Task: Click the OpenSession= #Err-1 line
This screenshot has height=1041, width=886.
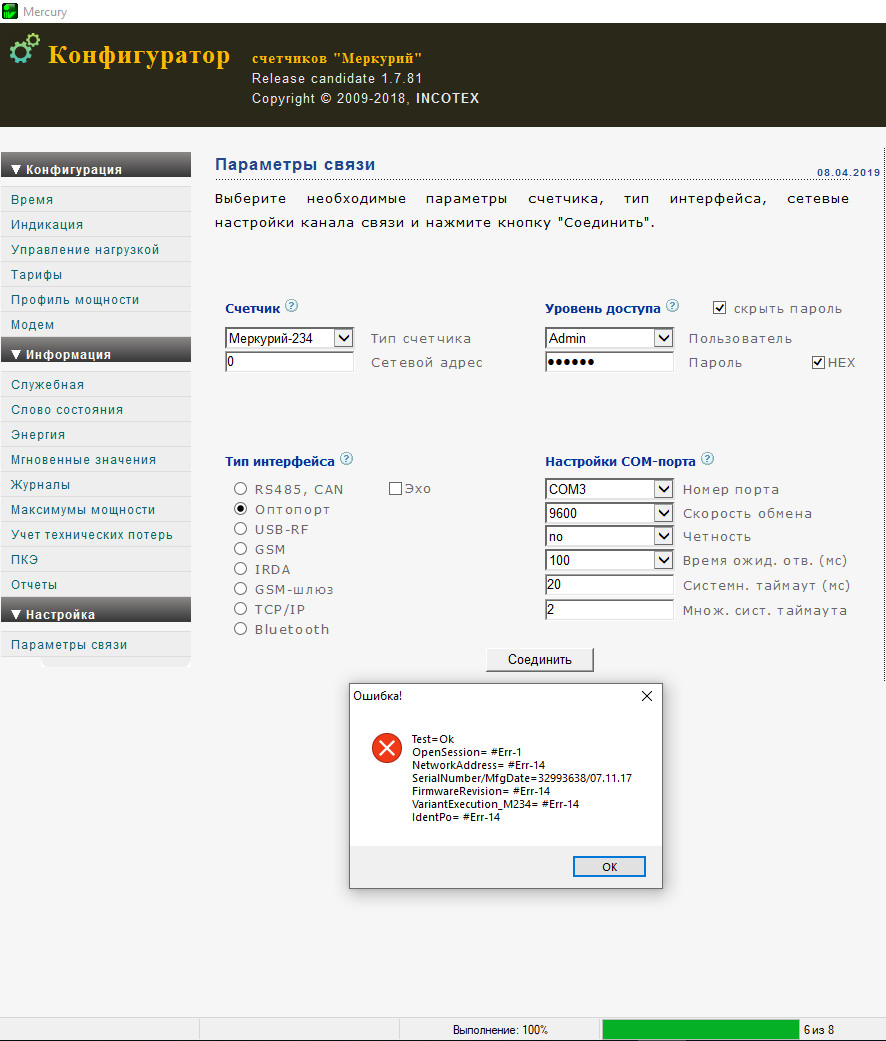Action: pyautogui.click(x=467, y=752)
